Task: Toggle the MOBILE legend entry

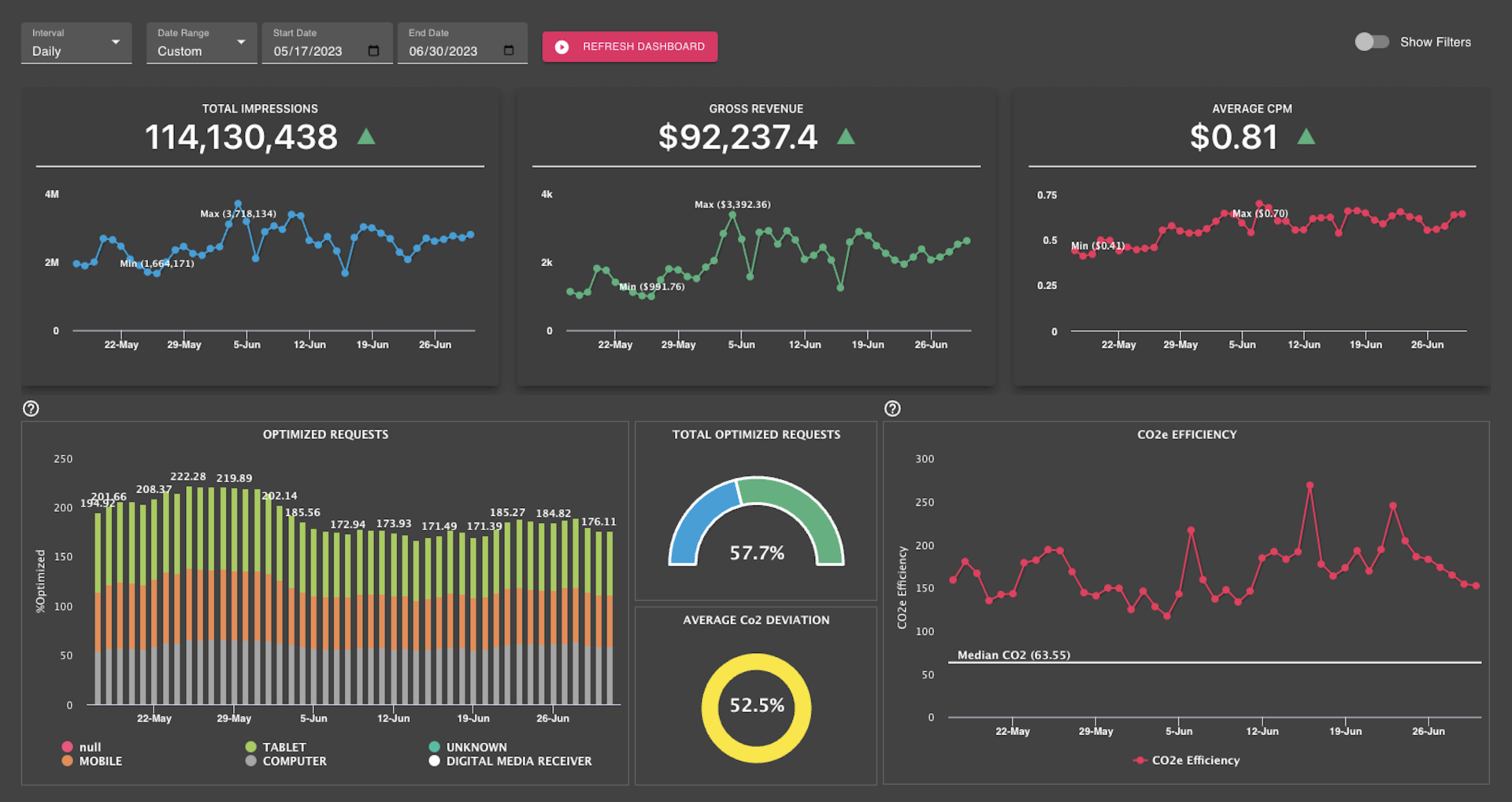Action: pyautogui.click(x=91, y=761)
